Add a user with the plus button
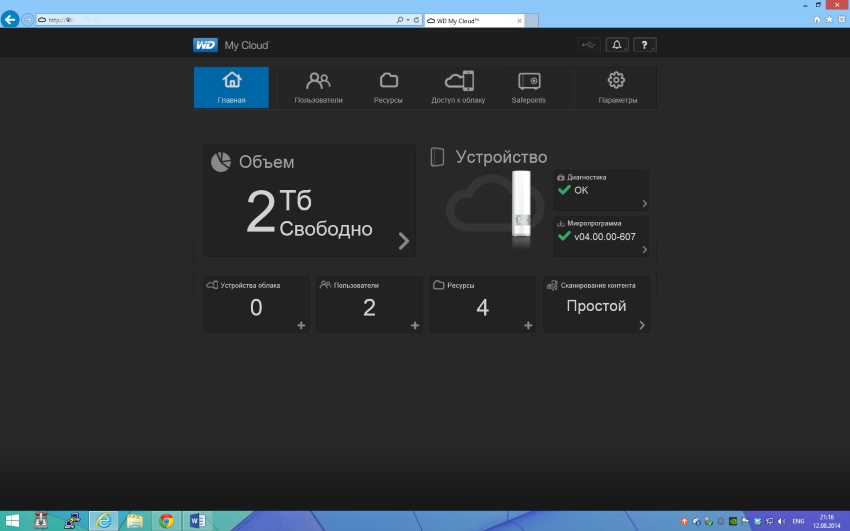Screen dimensions: 850x531 pyautogui.click(x=415, y=325)
